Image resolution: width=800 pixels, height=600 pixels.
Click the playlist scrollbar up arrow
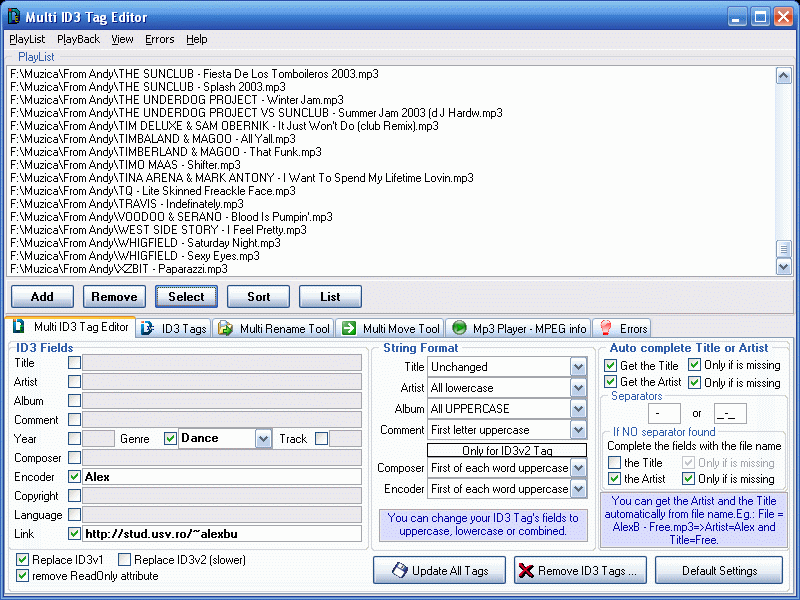point(784,76)
